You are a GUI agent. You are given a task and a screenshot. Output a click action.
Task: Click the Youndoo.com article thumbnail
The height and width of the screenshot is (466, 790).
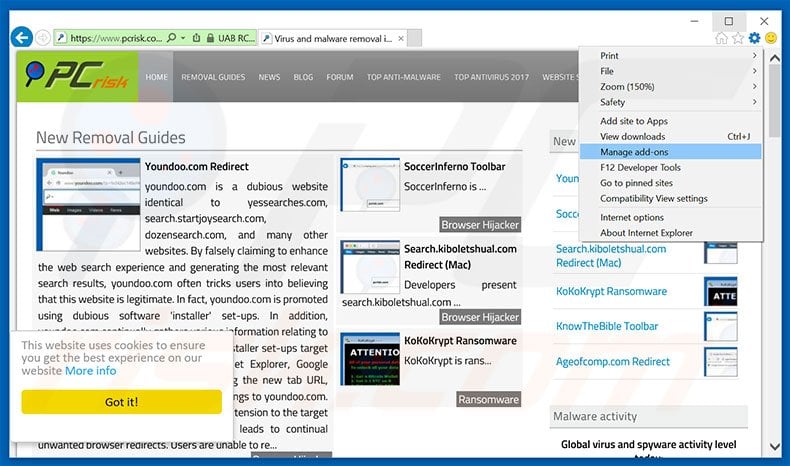point(88,205)
